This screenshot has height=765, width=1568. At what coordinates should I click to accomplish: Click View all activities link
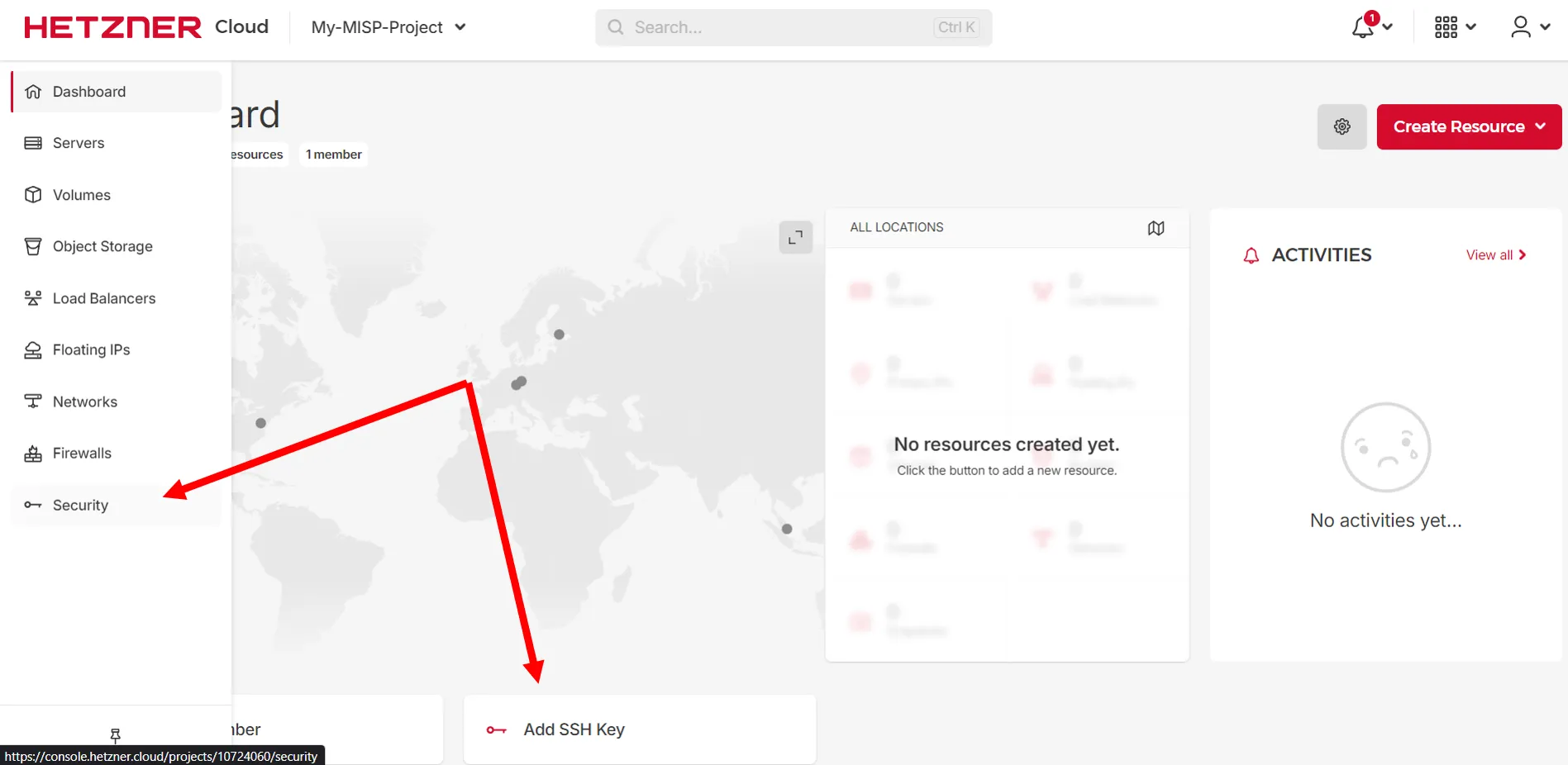click(x=1495, y=255)
